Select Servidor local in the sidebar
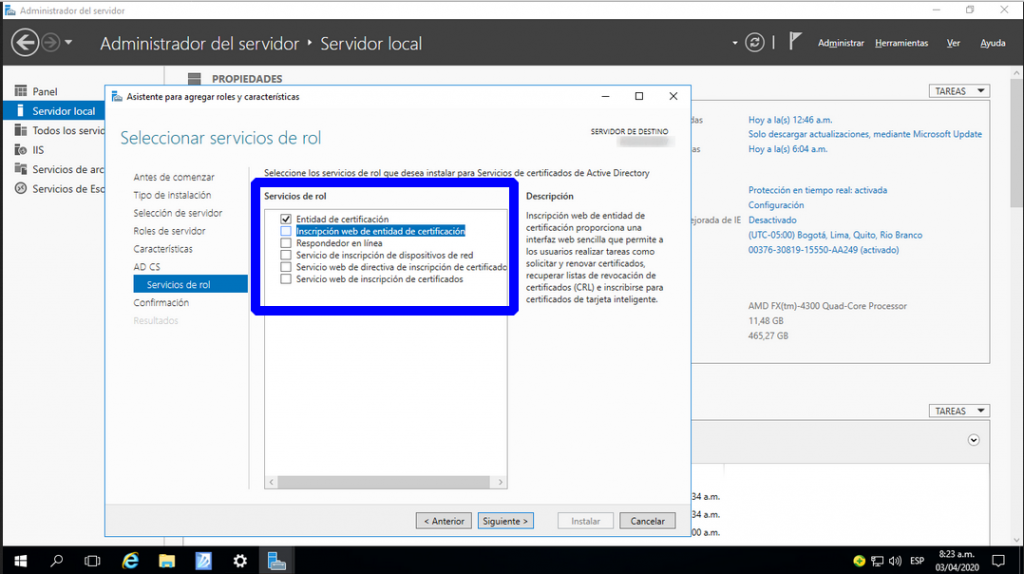 tap(54, 111)
